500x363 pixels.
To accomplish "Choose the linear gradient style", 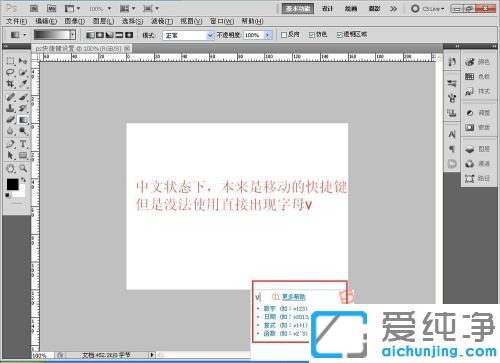I will point(90,35).
